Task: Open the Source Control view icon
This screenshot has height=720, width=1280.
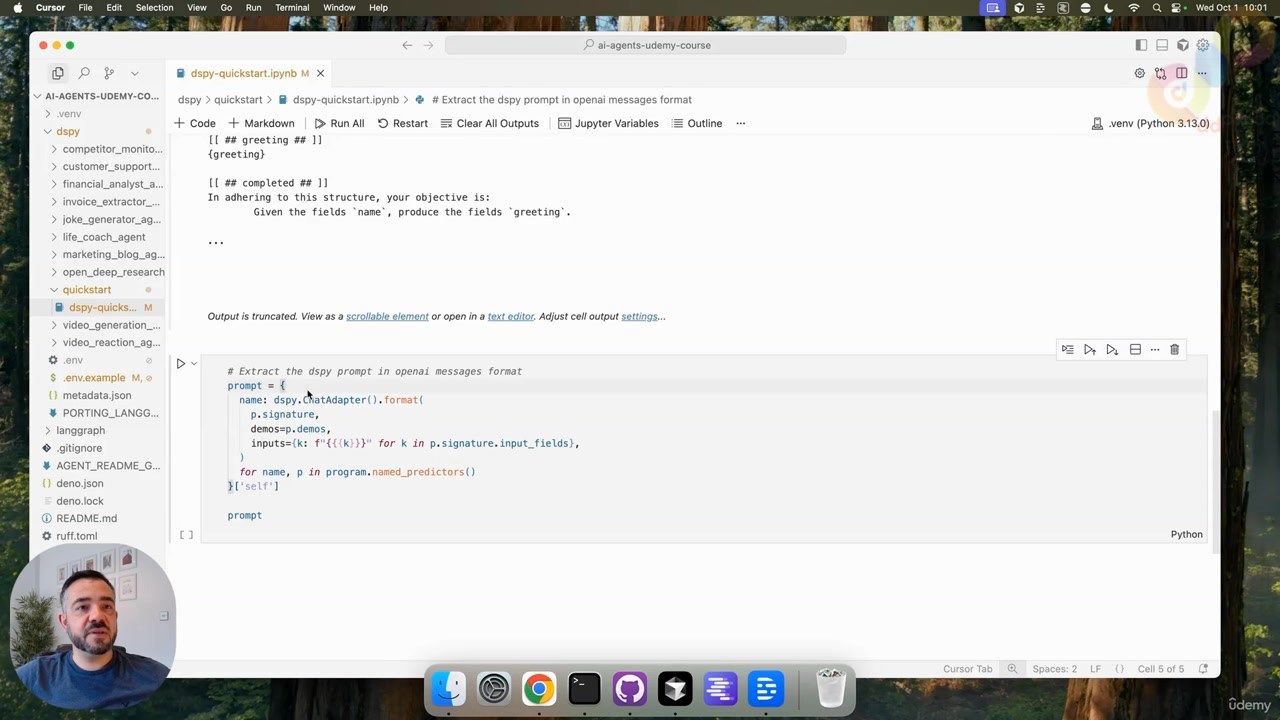Action: coord(109,73)
